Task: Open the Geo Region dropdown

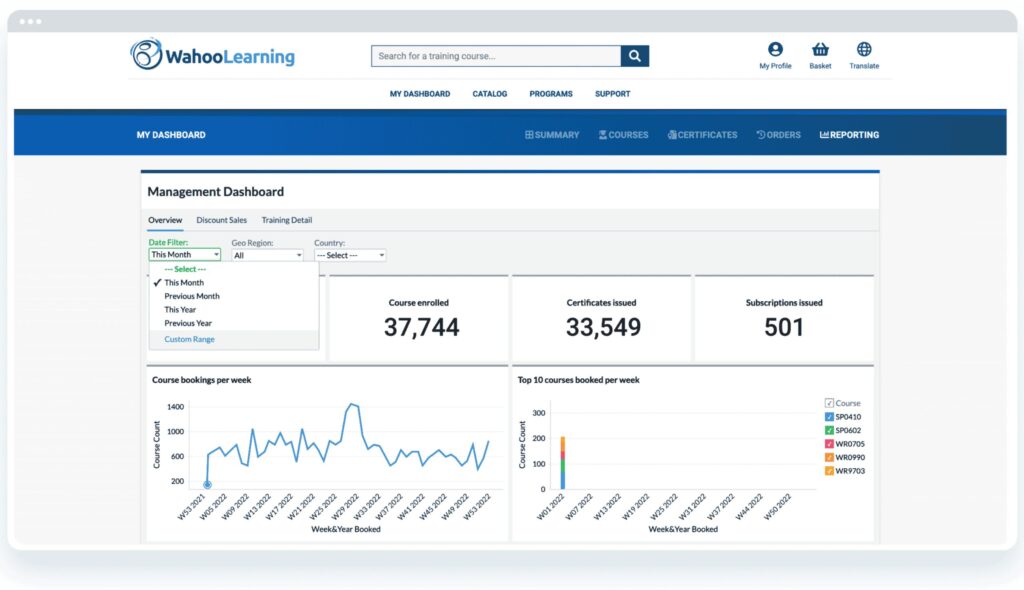Action: [267, 254]
